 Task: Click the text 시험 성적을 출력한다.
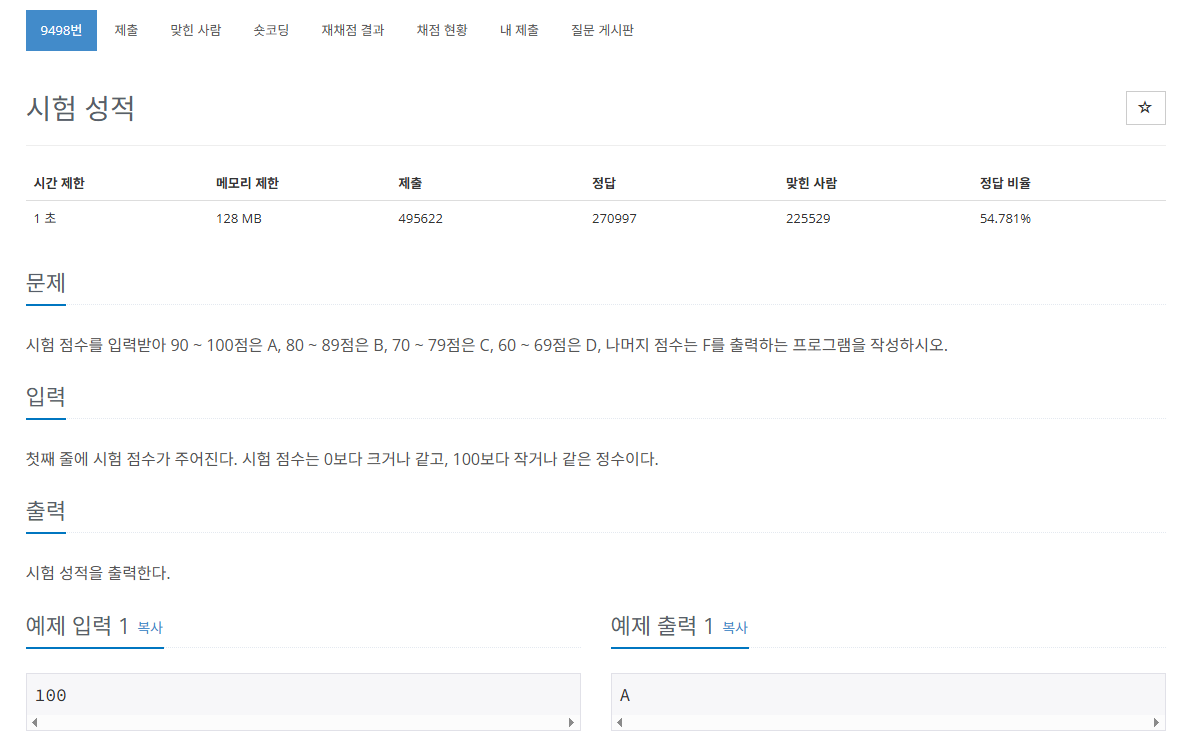point(99,573)
